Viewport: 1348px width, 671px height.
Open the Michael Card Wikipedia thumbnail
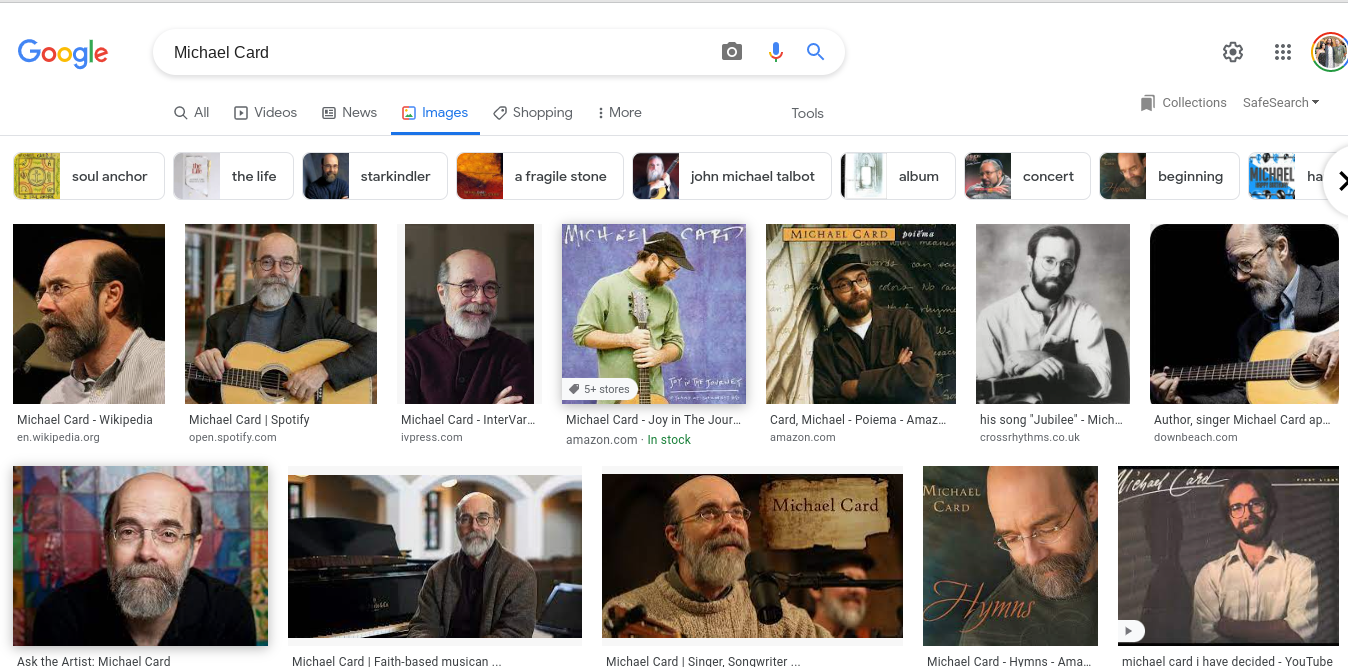[x=89, y=314]
